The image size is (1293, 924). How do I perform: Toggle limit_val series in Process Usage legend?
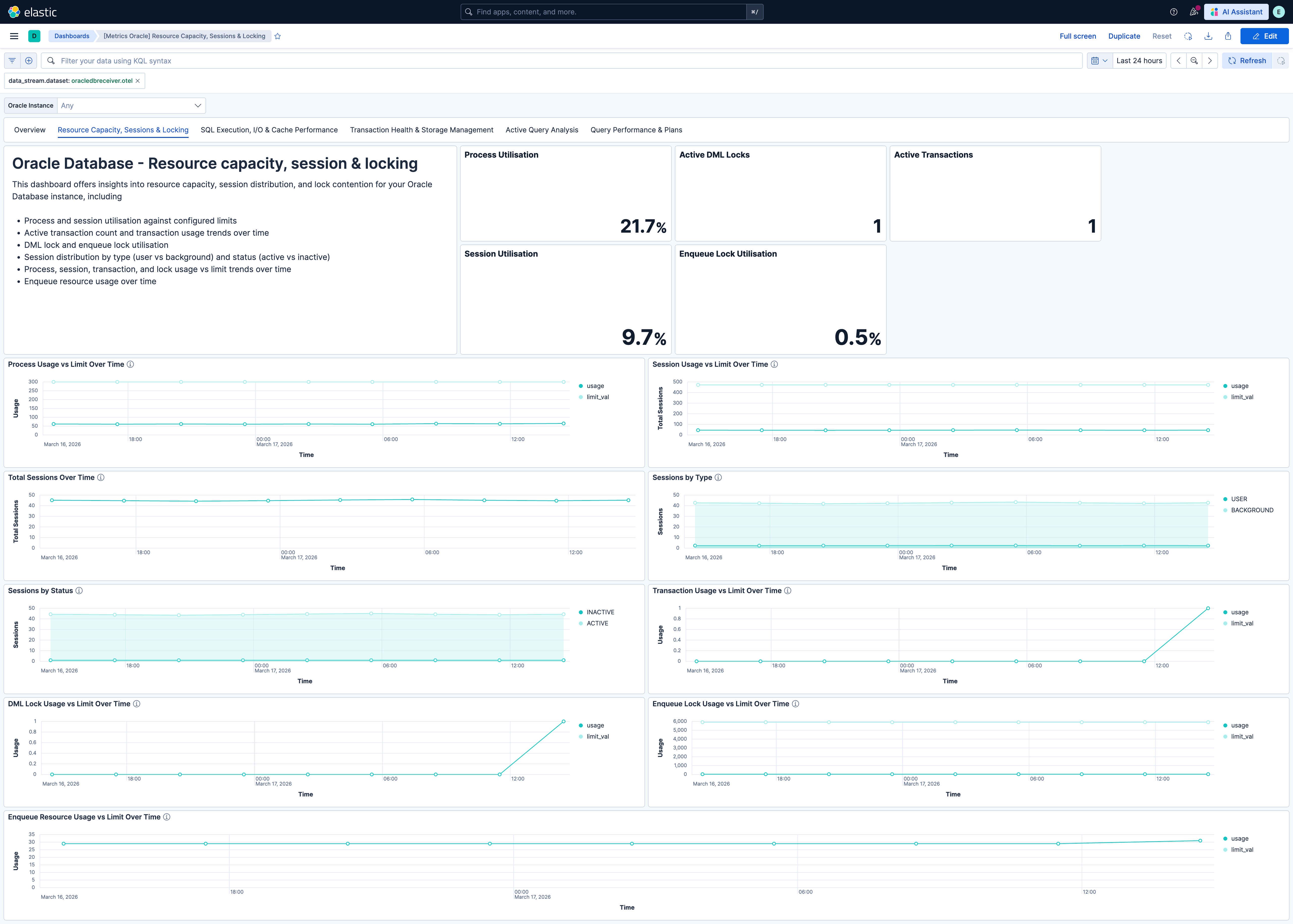point(597,397)
